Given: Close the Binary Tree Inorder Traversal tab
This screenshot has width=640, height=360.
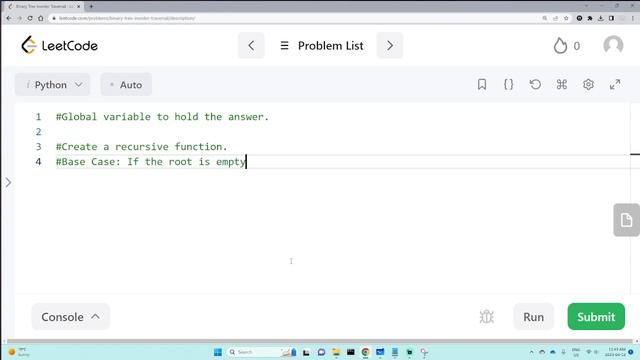Looking at the screenshot, I should (79, 7).
